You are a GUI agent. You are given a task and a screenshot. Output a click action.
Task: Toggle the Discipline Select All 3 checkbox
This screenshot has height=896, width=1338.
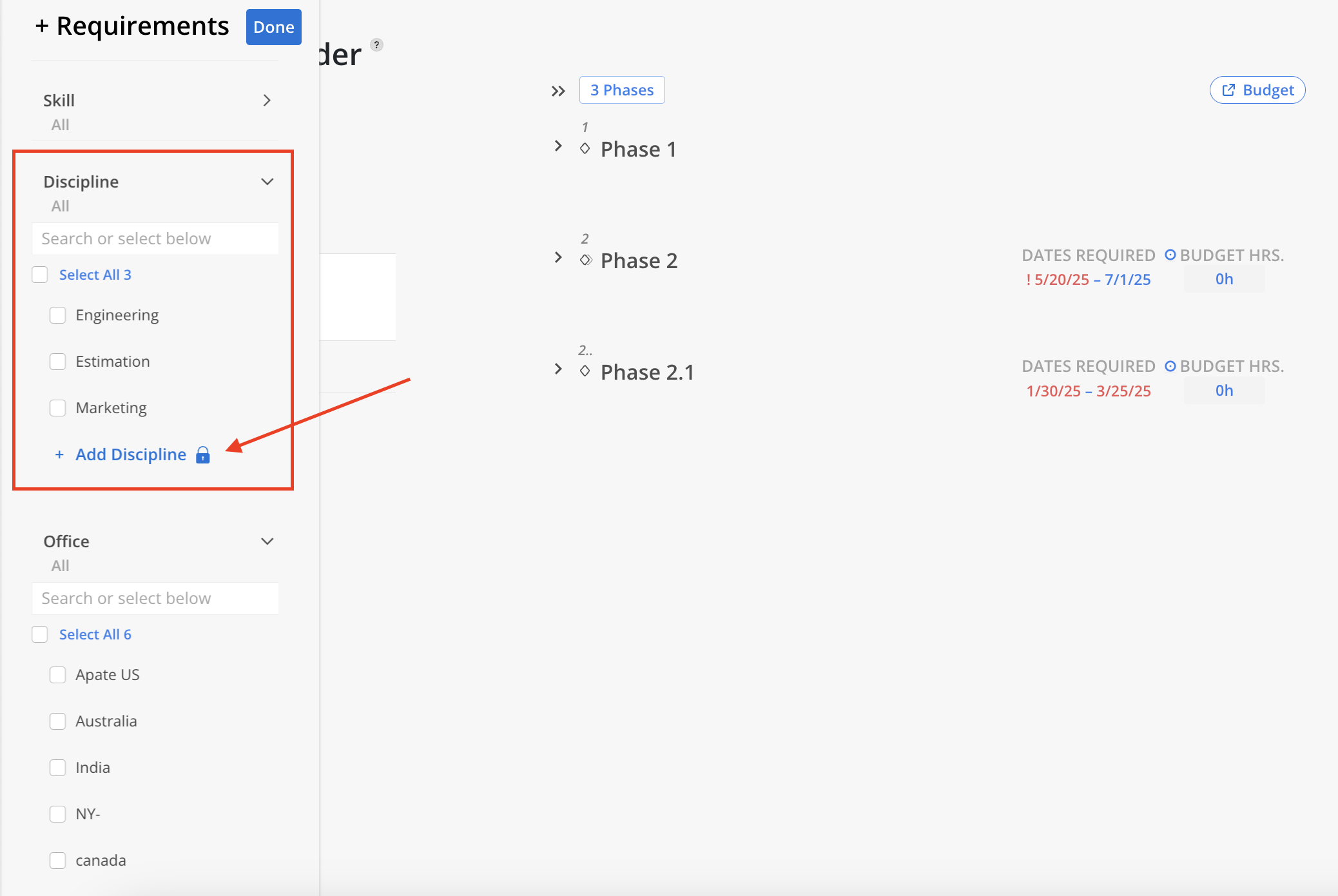(x=40, y=275)
